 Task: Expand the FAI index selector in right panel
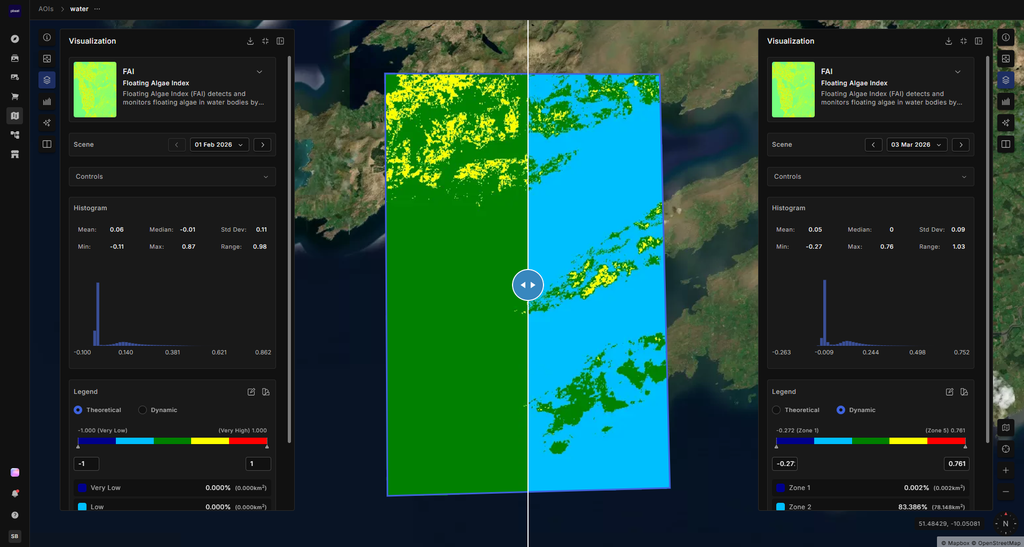957,72
